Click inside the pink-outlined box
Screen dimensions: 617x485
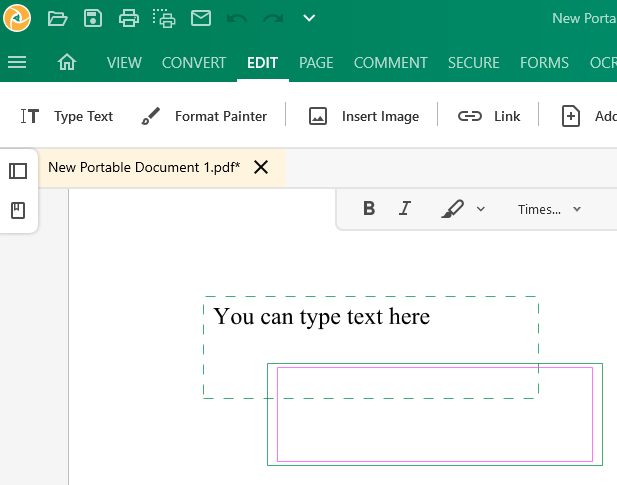(435, 414)
